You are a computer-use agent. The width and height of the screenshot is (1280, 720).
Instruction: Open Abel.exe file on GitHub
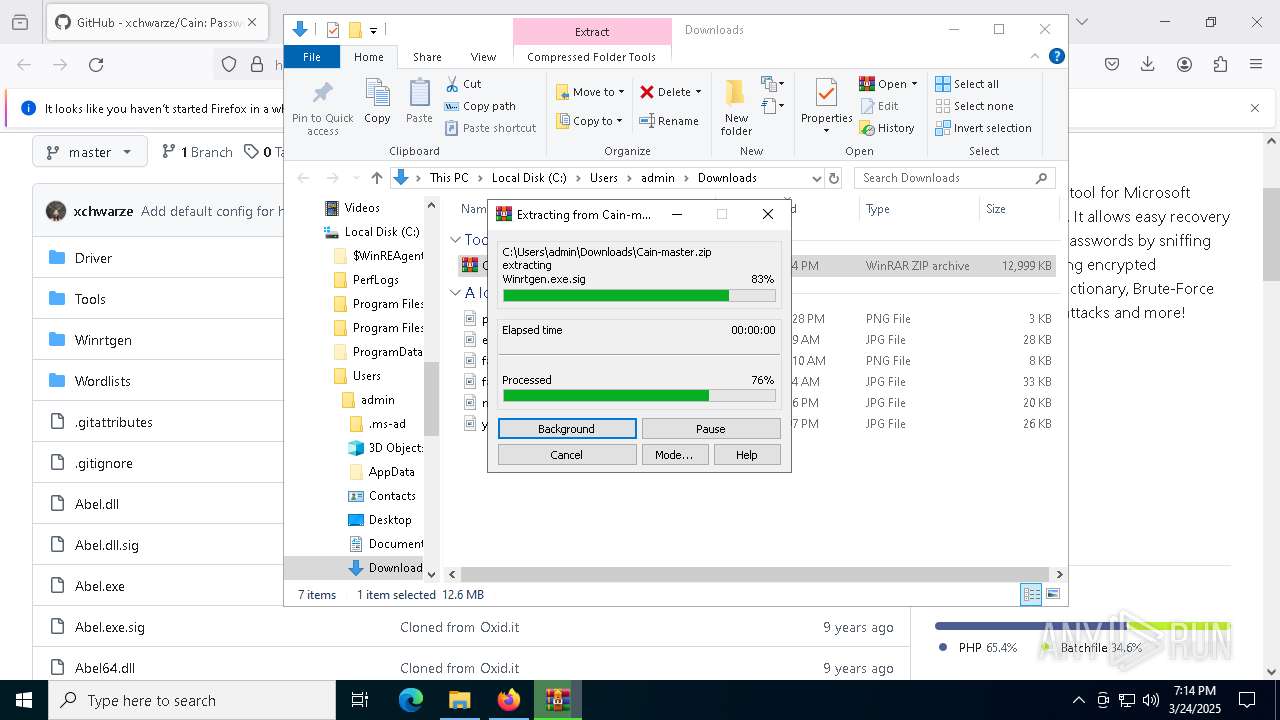(x=100, y=586)
